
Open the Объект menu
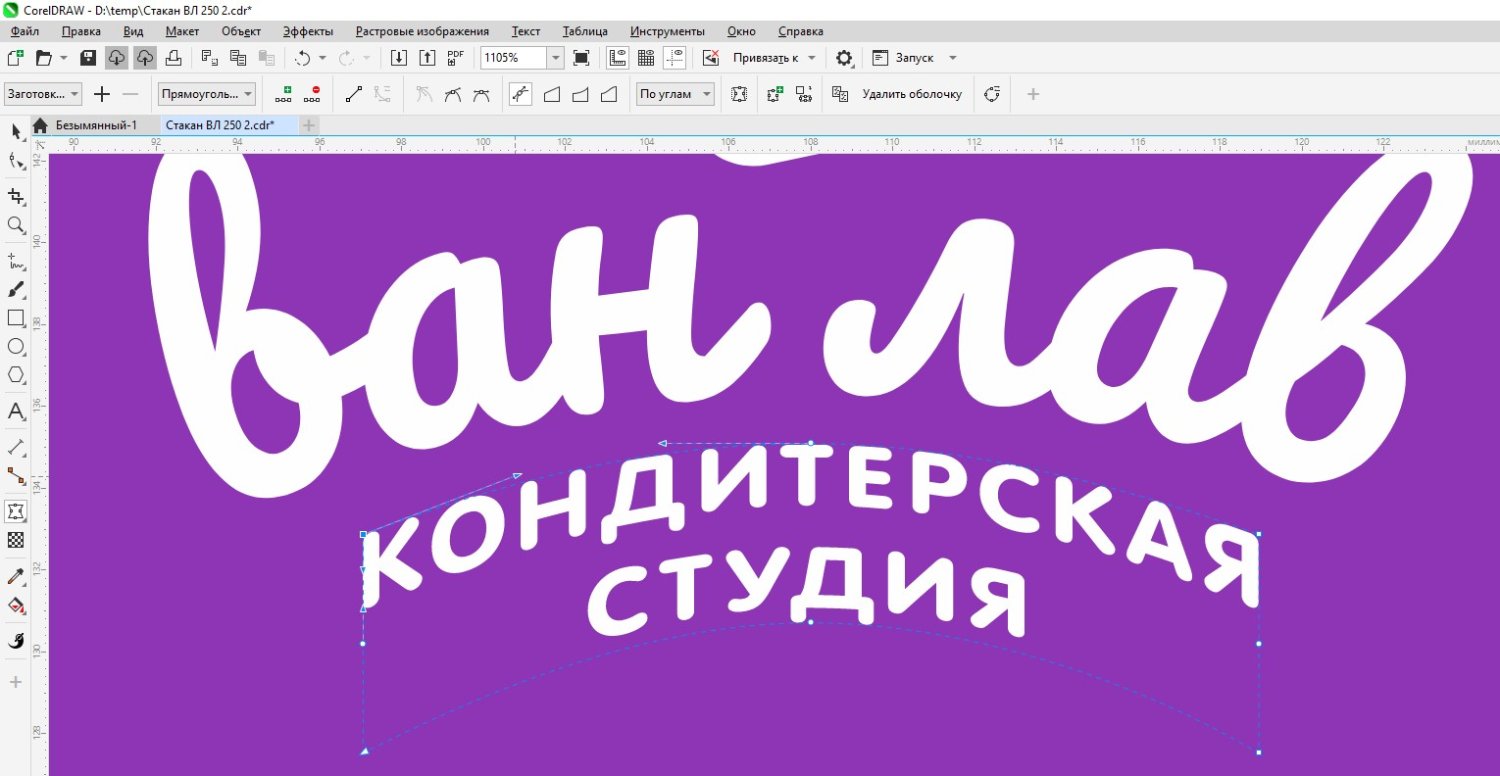(241, 31)
